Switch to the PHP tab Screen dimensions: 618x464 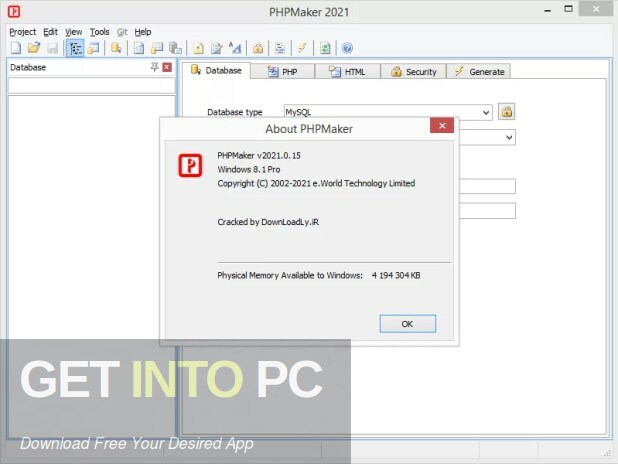[282, 72]
